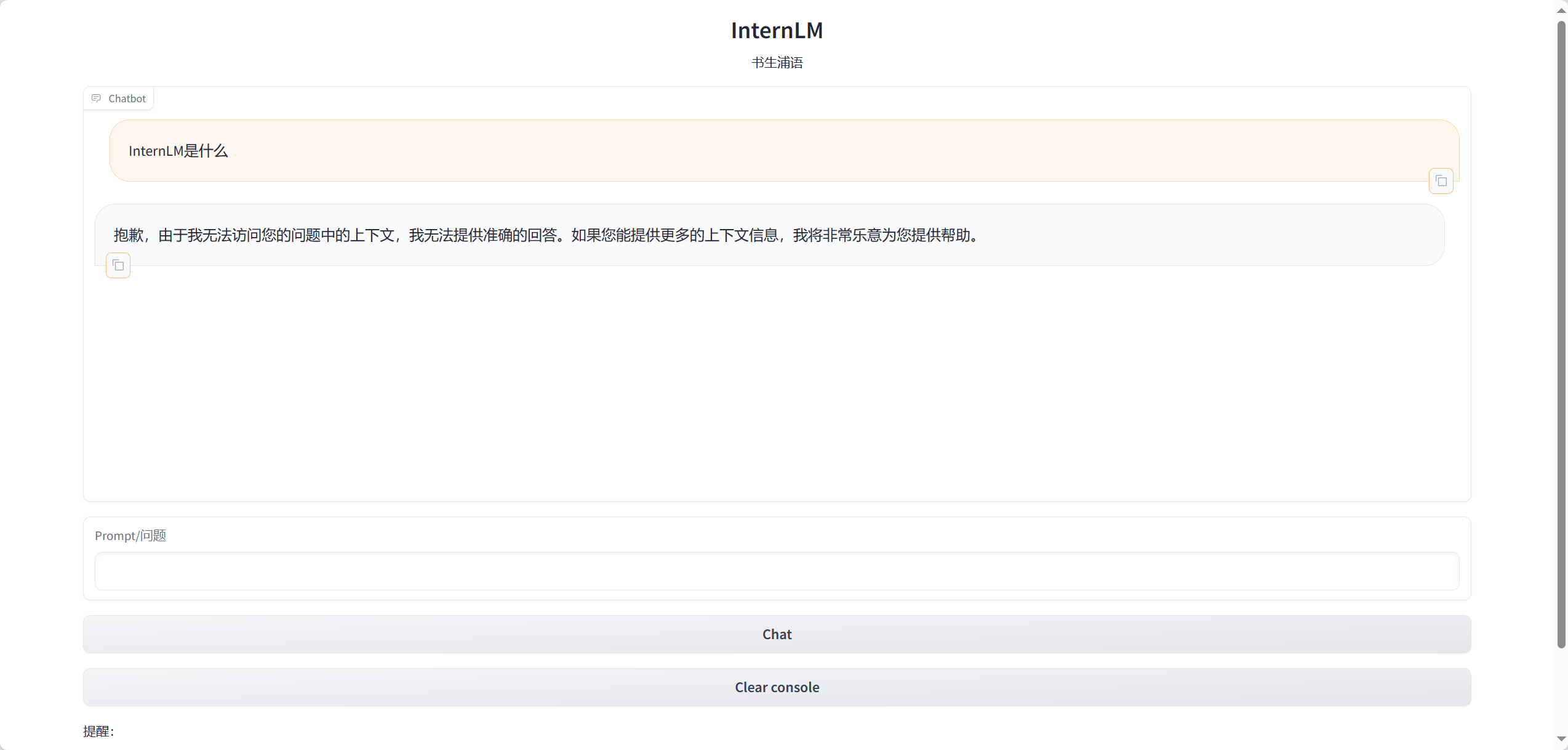Click the subtitle 书生浦语
This screenshot has width=1568, height=750.
point(777,62)
